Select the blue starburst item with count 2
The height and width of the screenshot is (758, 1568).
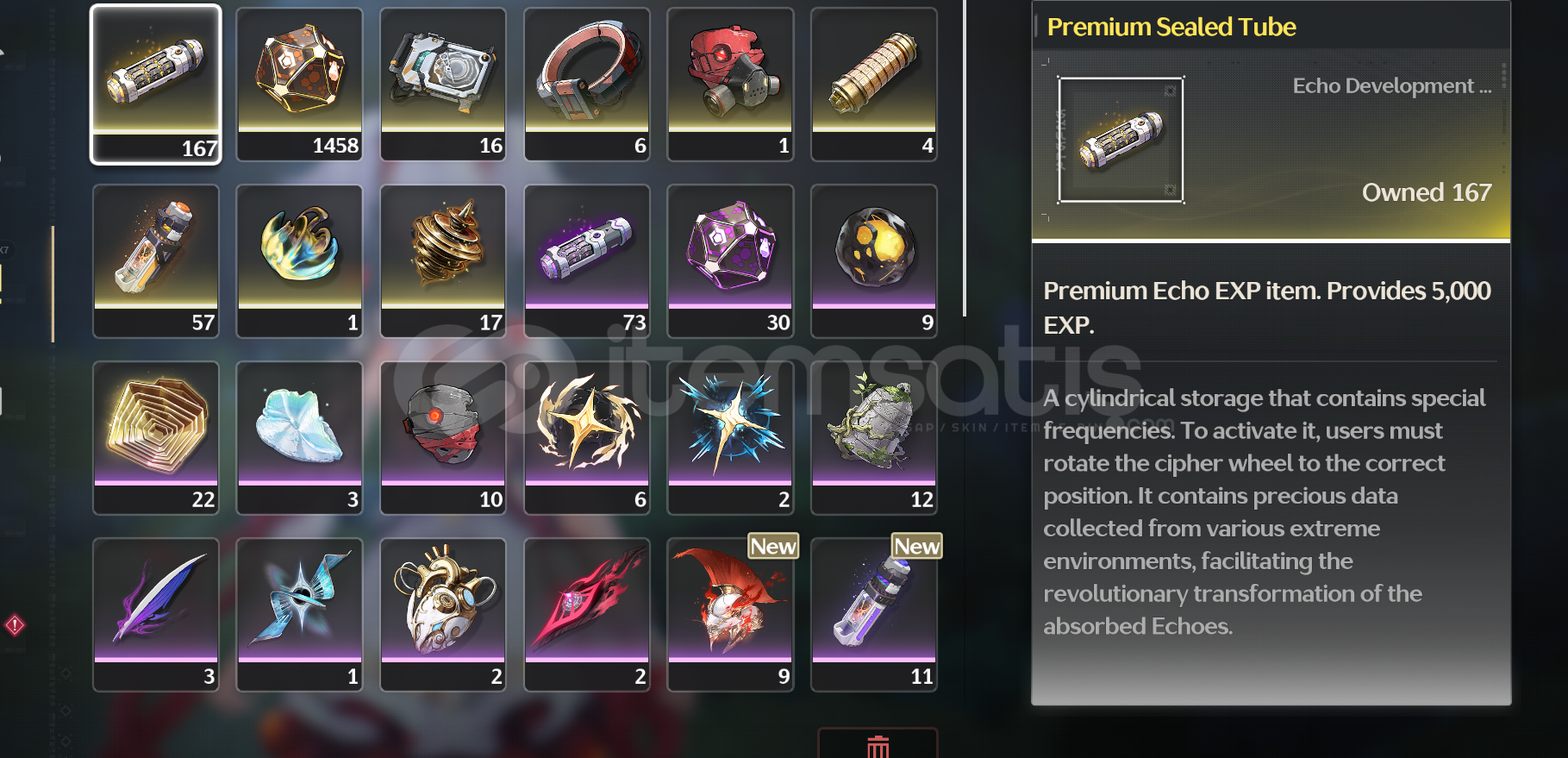coord(730,438)
